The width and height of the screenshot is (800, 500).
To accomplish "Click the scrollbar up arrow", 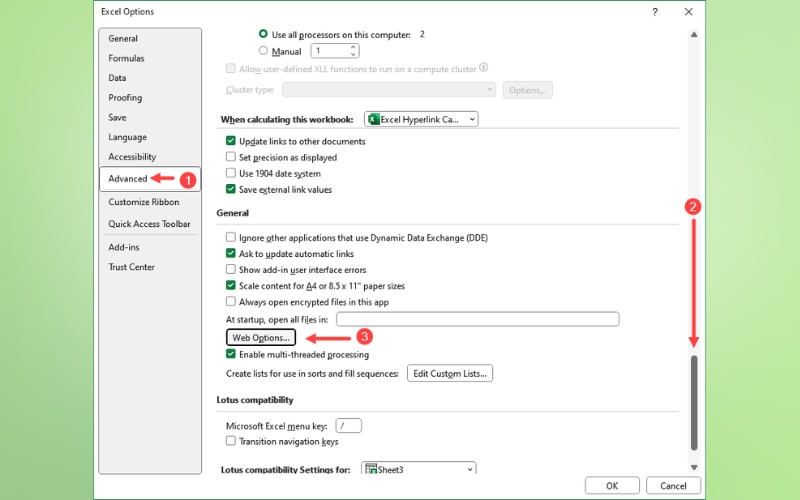I will [x=694, y=35].
